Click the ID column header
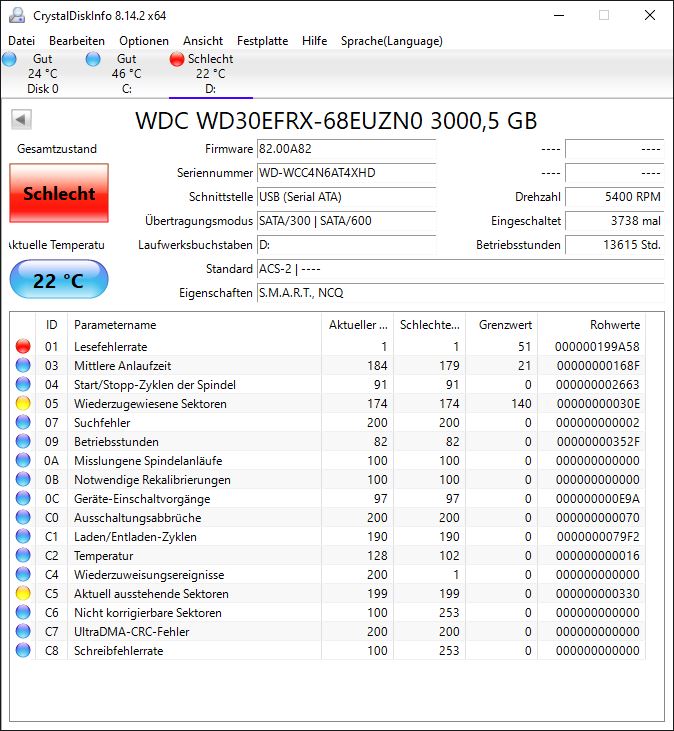 pyautogui.click(x=51, y=325)
